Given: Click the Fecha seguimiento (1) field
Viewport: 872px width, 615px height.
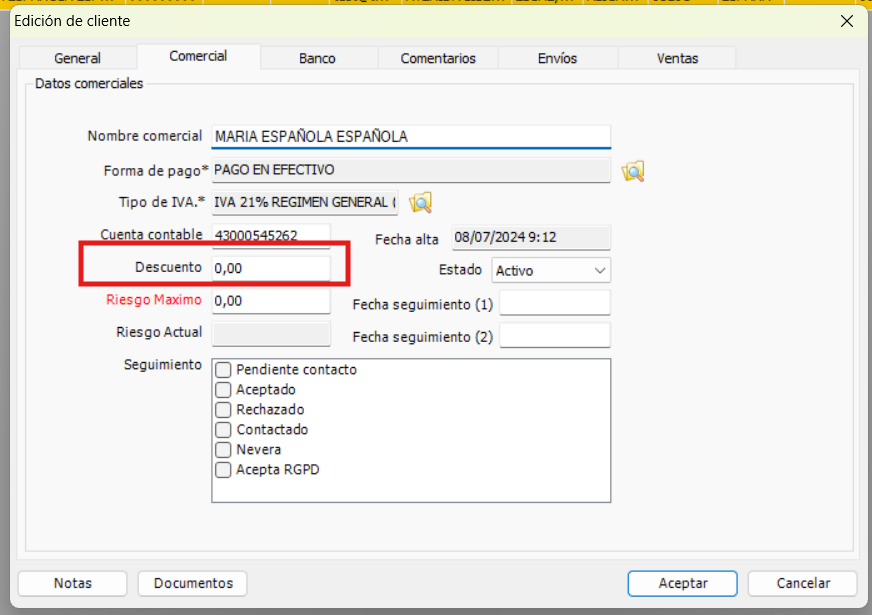Looking at the screenshot, I should pyautogui.click(x=554, y=302).
